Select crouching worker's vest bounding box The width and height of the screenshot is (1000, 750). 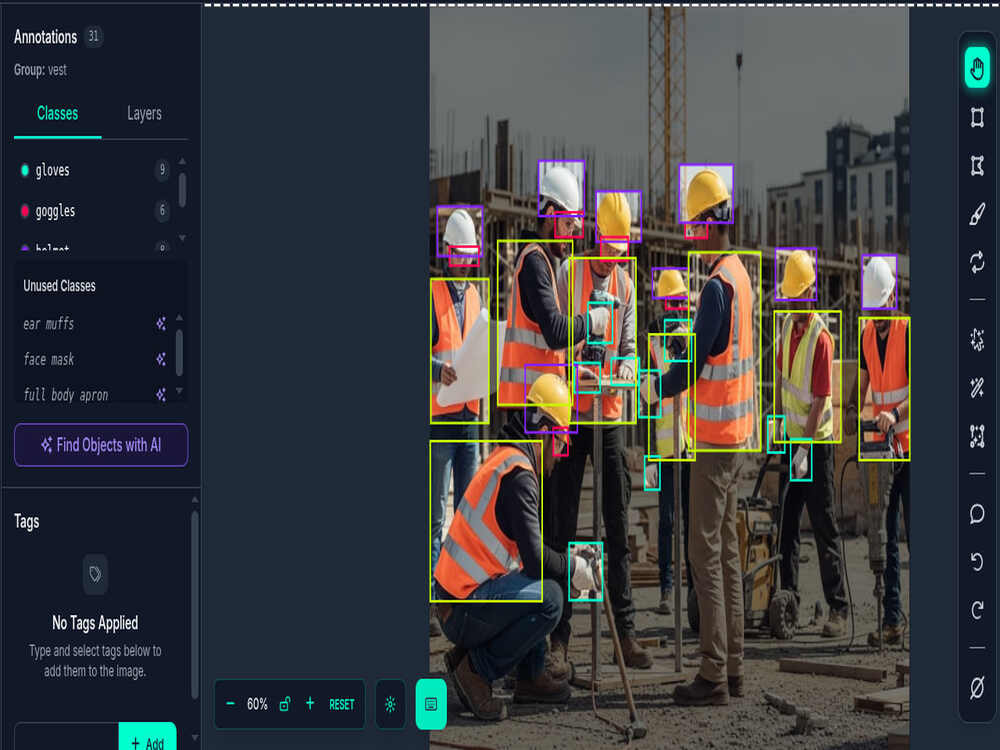point(486,521)
